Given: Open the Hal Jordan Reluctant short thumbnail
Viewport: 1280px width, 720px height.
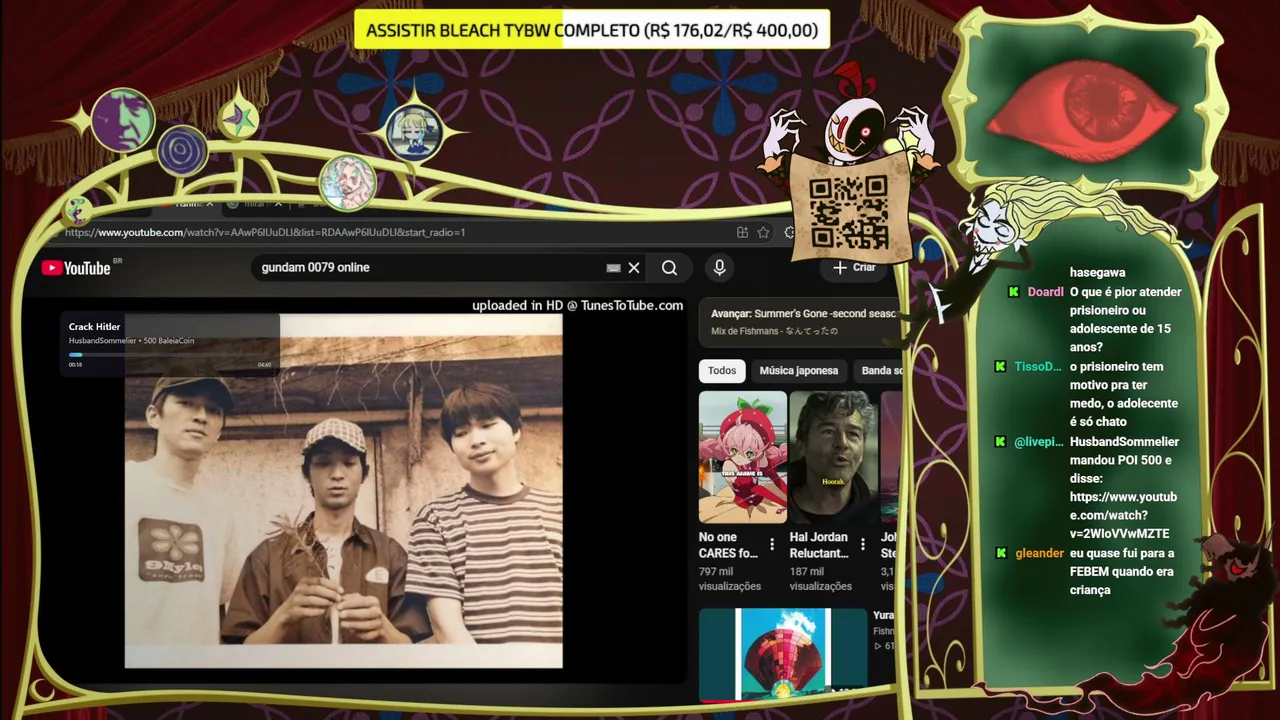Looking at the screenshot, I should tap(834, 456).
